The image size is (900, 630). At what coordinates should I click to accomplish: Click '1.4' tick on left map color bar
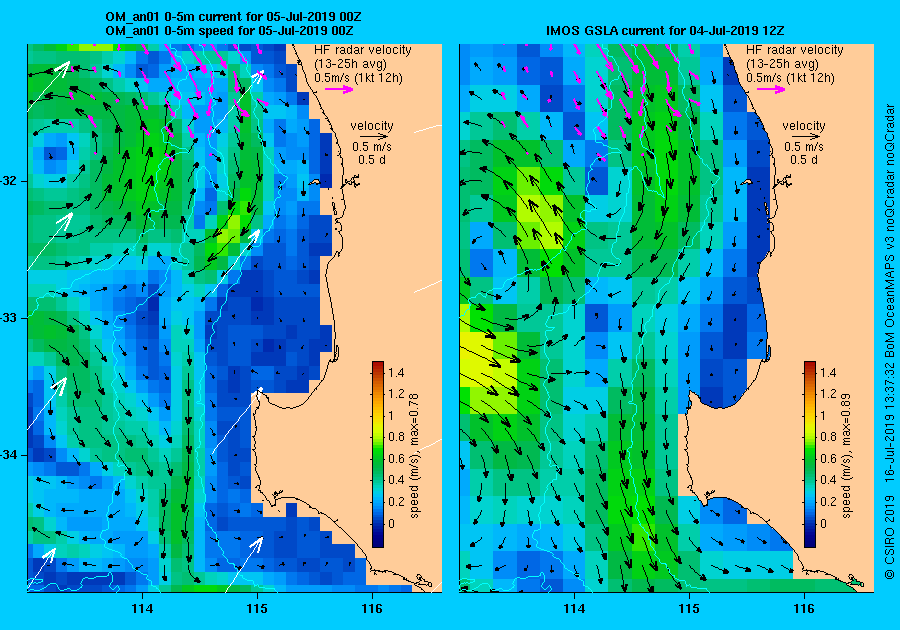[x=396, y=372]
